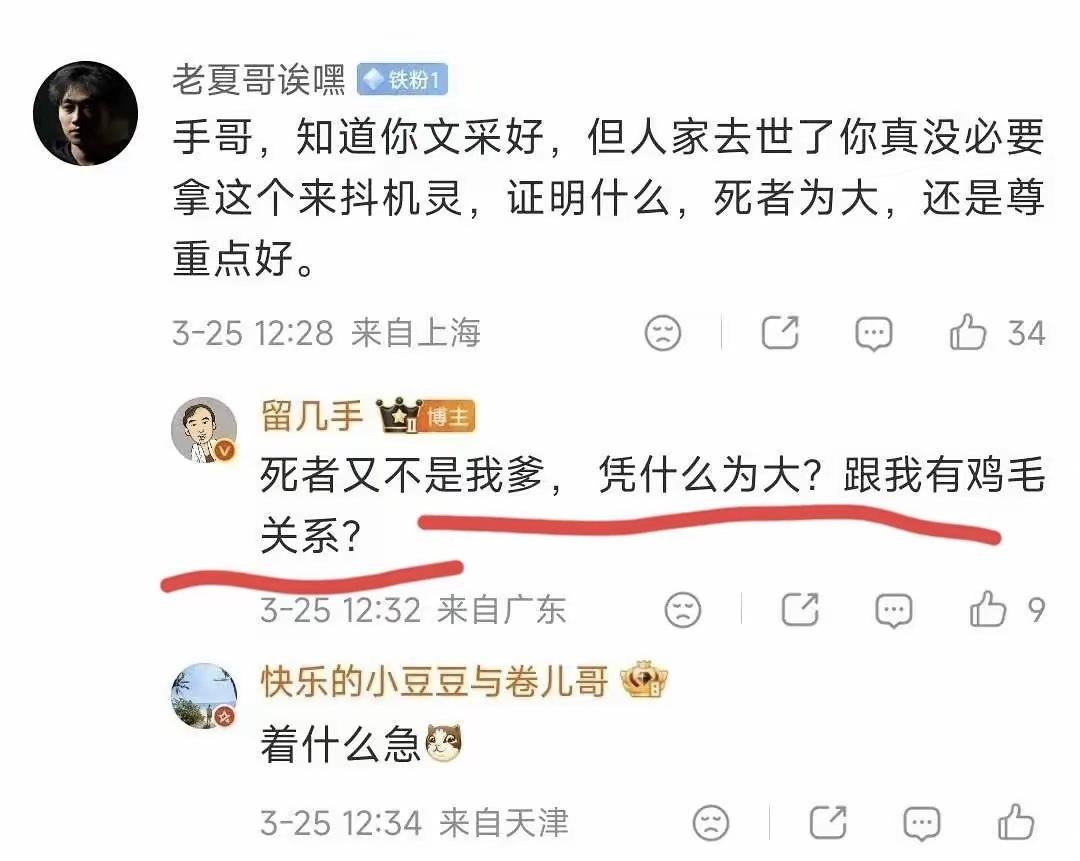Open username 留几手
Image resolution: width=1080 pixels, height=861 pixels.
(x=312, y=416)
